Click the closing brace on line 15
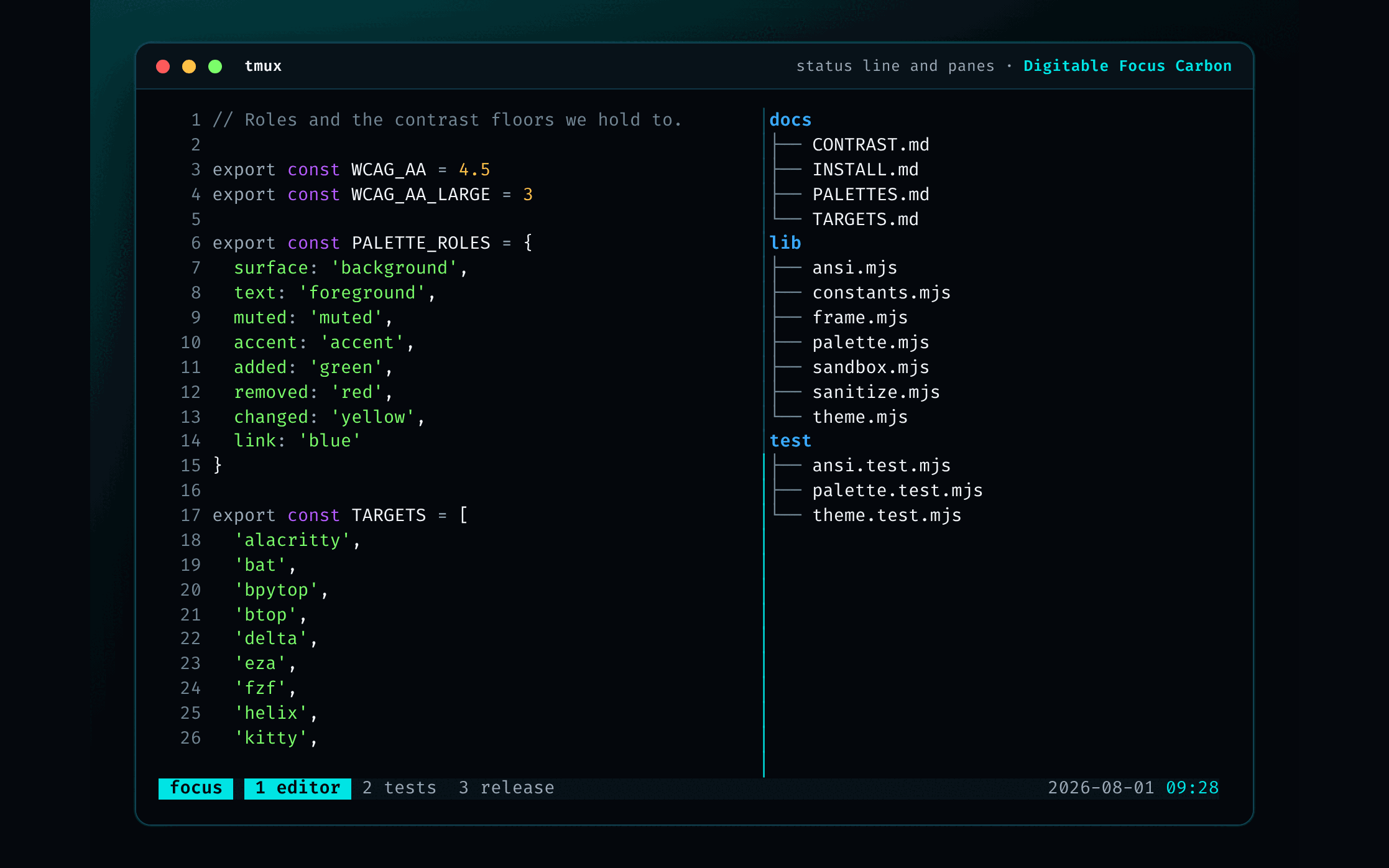 click(218, 466)
